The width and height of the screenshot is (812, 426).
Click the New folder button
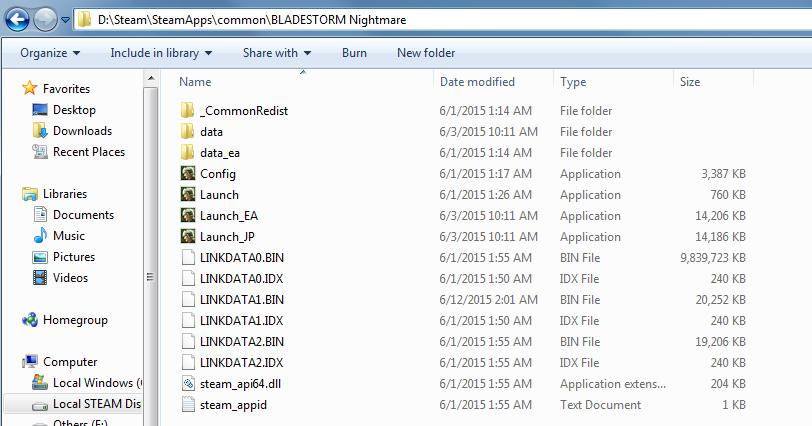click(x=426, y=53)
